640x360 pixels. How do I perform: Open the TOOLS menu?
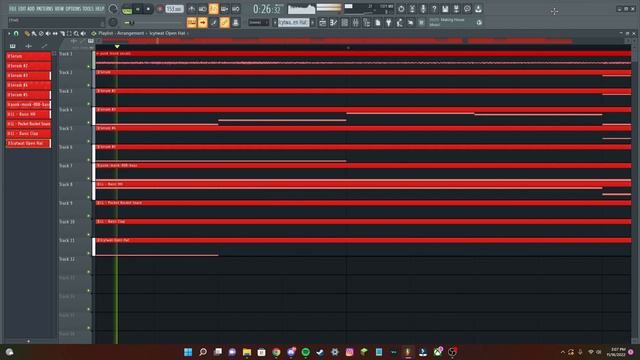(x=88, y=9)
